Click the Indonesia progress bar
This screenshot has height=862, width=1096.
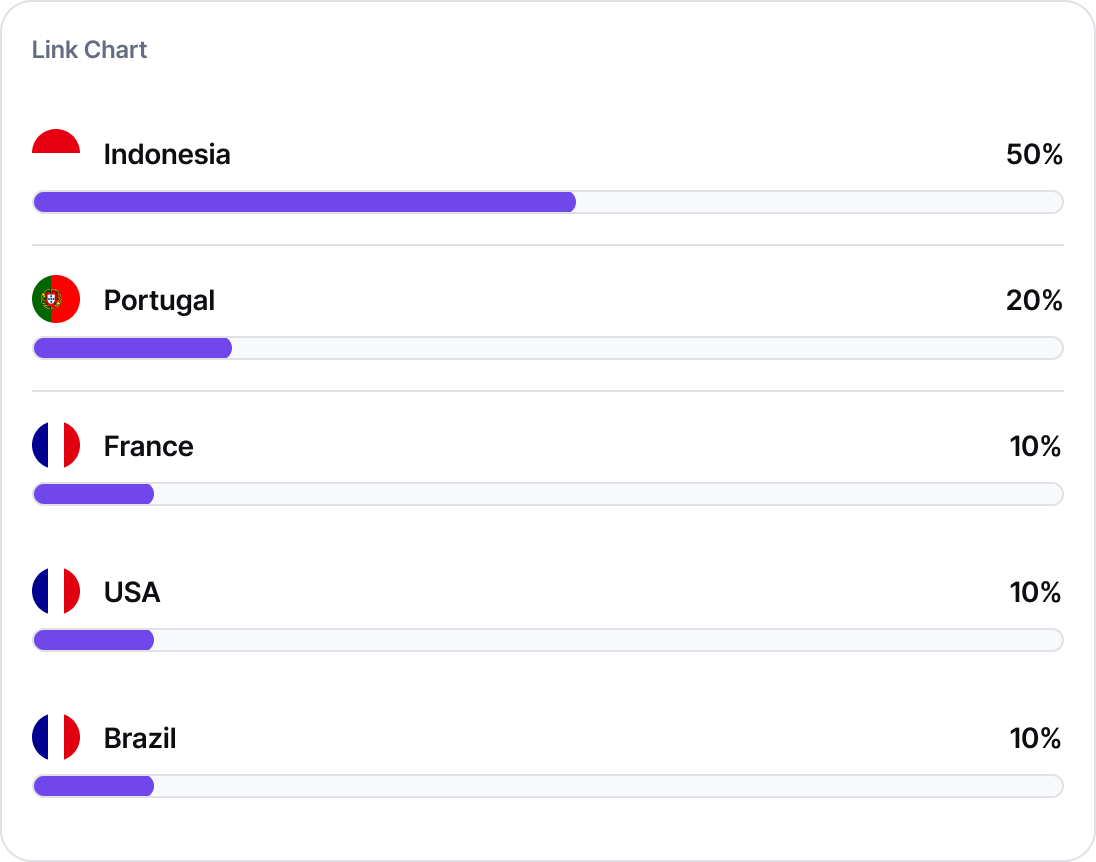click(547, 202)
